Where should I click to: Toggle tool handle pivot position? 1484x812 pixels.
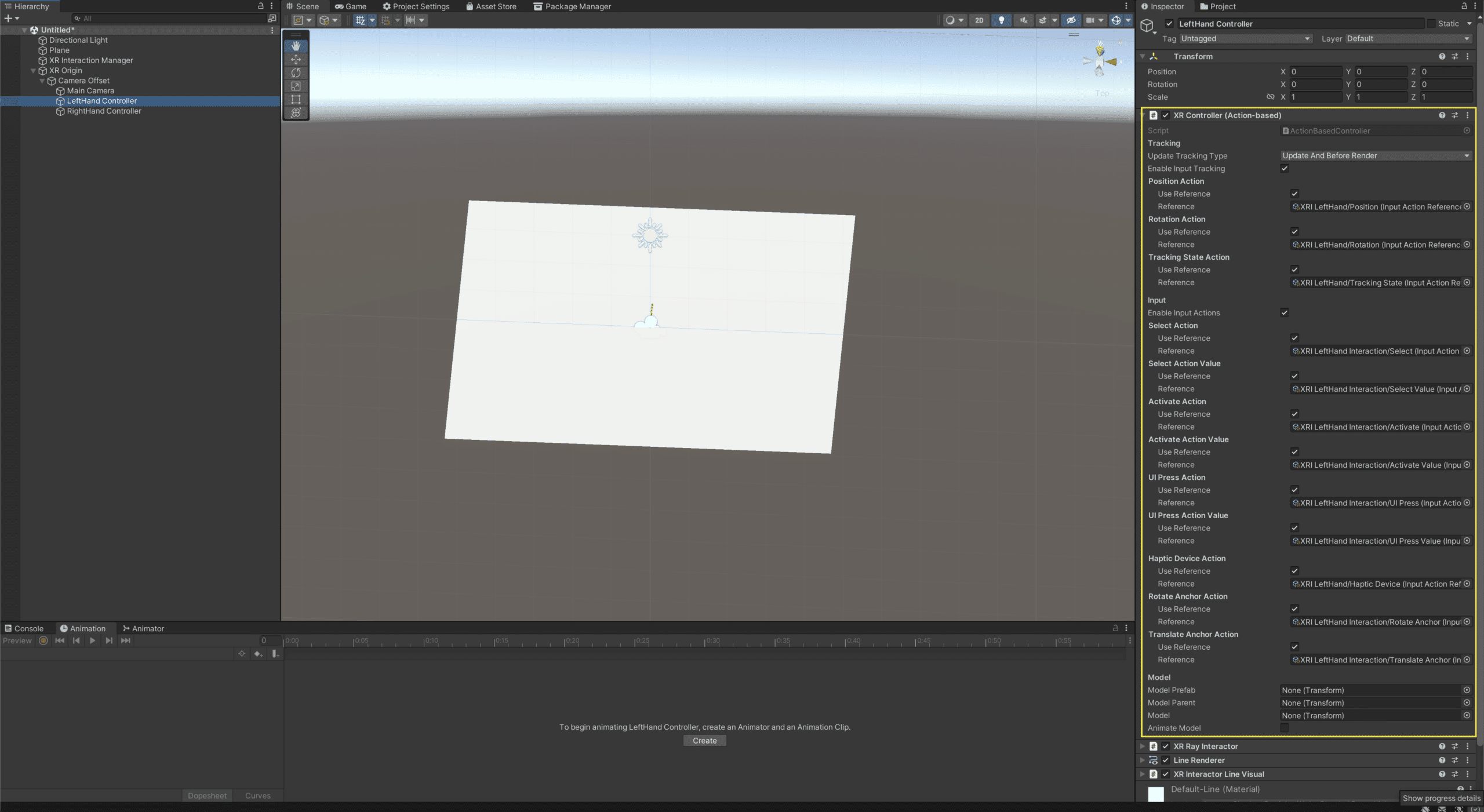click(x=302, y=20)
